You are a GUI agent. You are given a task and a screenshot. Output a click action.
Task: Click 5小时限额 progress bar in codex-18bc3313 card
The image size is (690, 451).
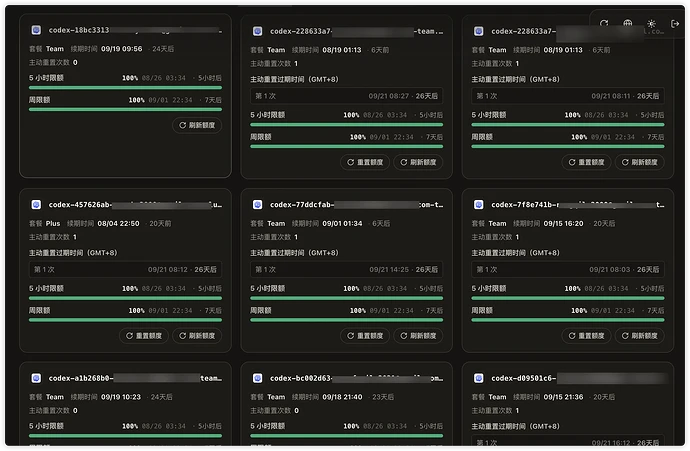click(125, 88)
